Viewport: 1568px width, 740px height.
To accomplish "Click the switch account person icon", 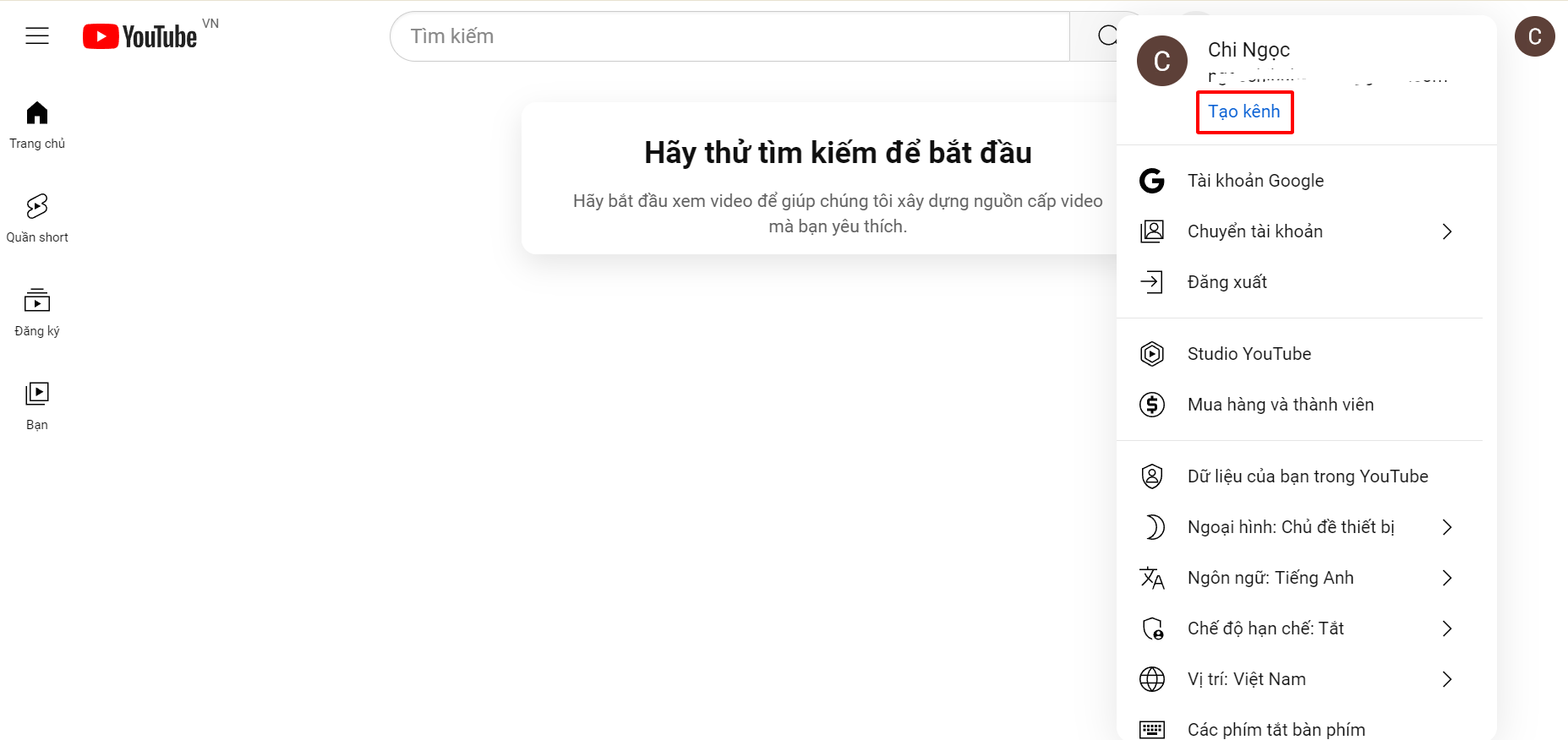I will 1152,231.
